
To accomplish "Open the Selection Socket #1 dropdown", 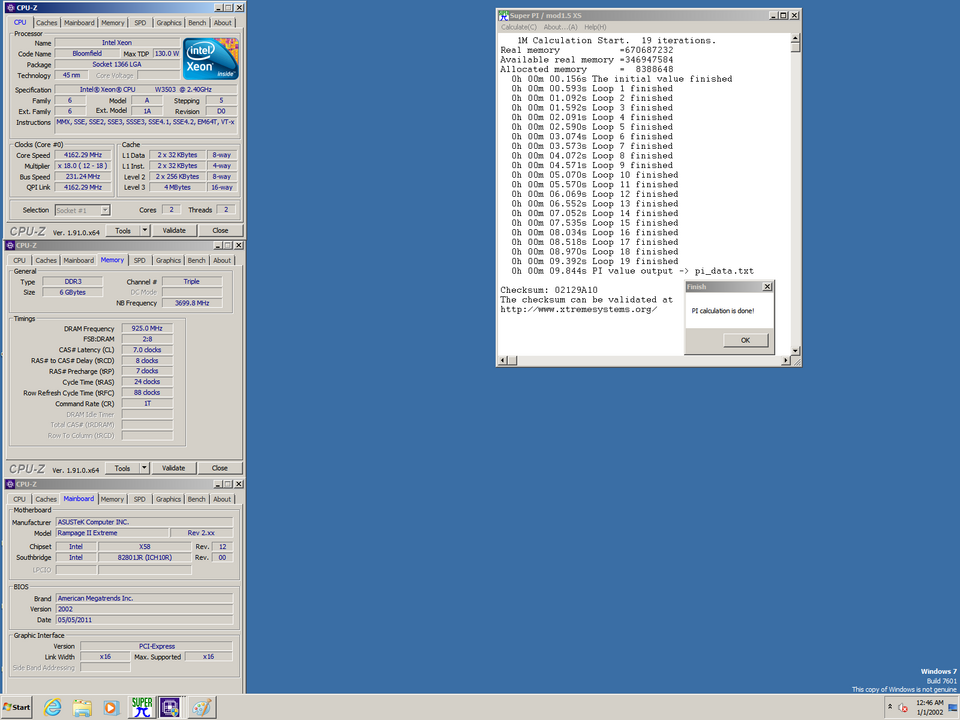I will pos(83,210).
